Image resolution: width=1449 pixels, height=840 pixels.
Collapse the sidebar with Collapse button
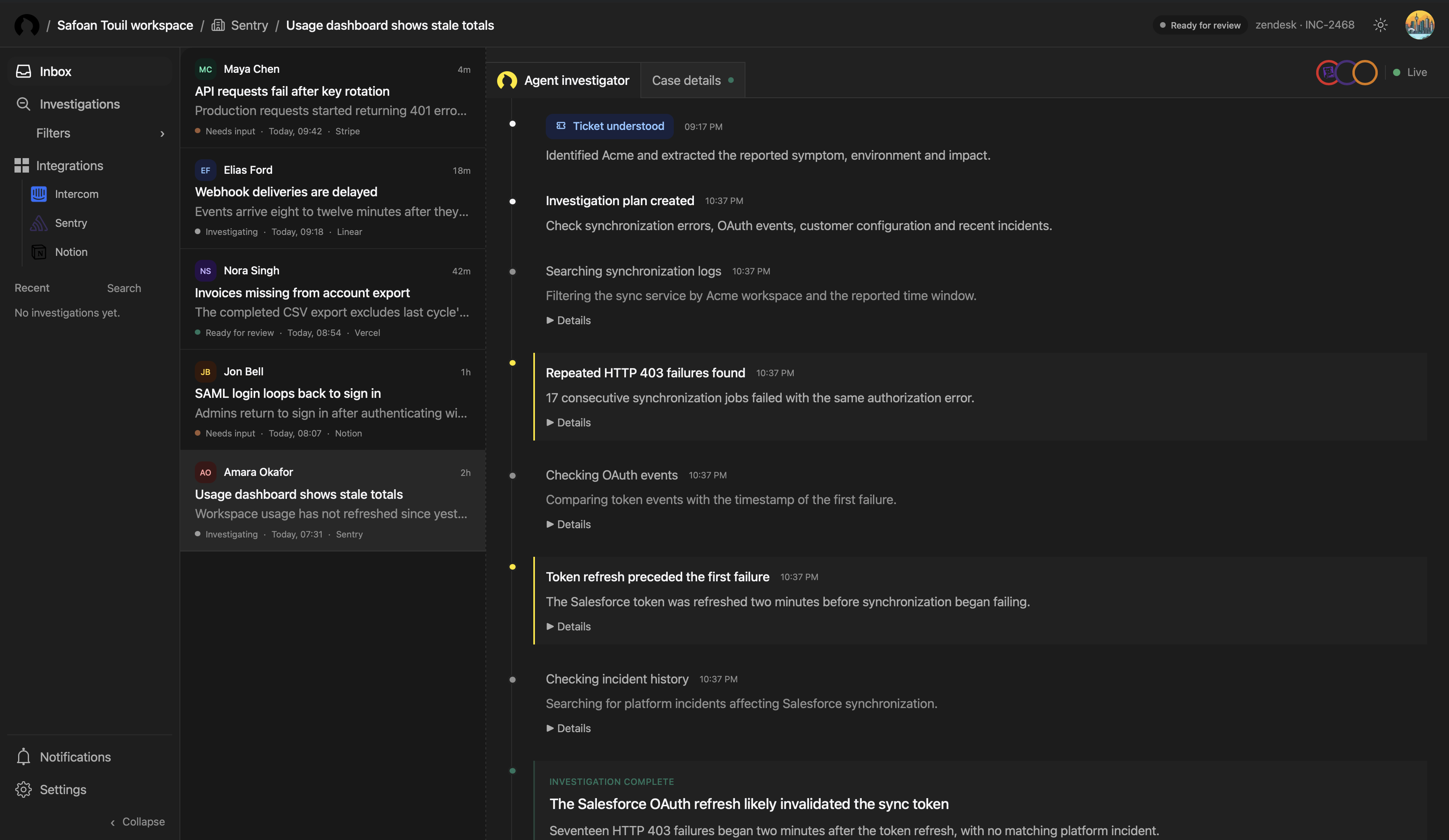(137, 821)
